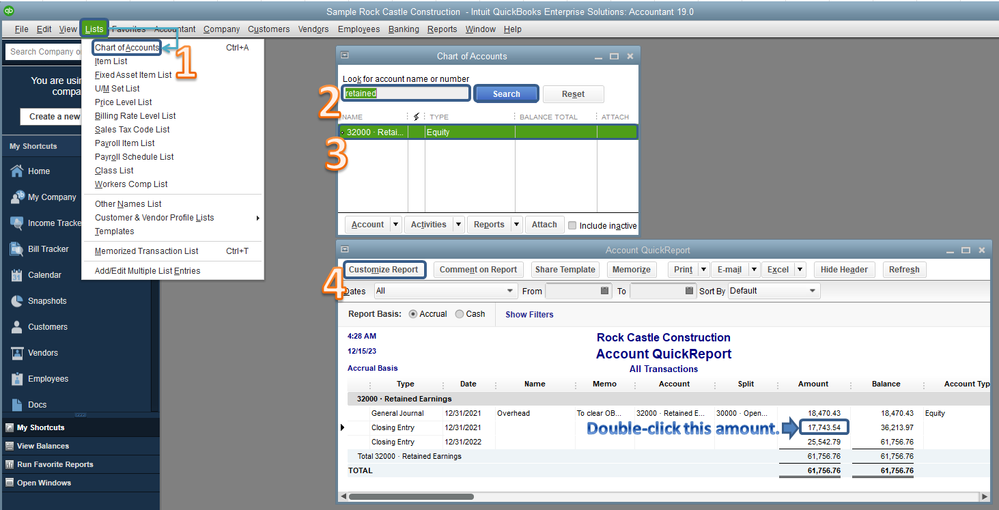This screenshot has width=999, height=510.
Task: Open the Home shortcut icon
Action: click(x=17, y=171)
